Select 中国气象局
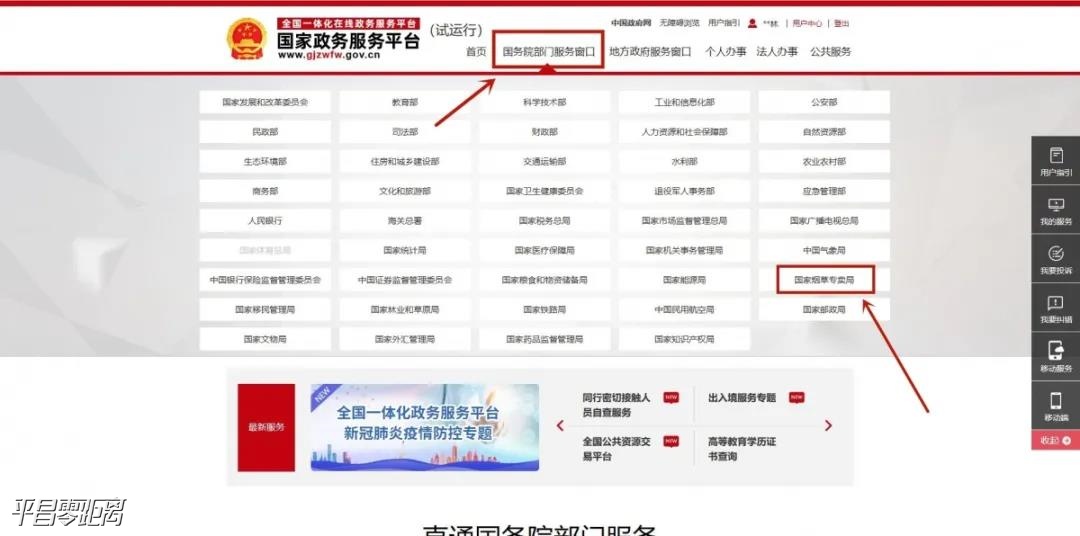 coord(824,250)
